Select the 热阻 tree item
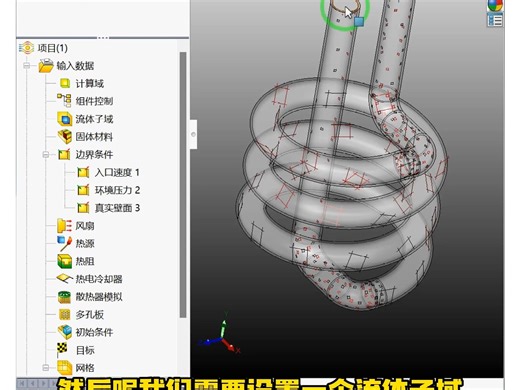The height and width of the screenshot is (390, 520). pos(85,261)
